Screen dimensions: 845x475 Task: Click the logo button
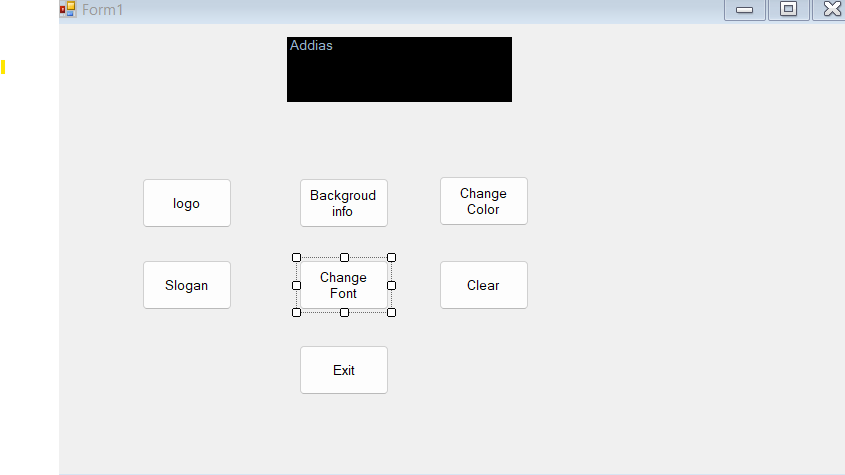point(187,203)
